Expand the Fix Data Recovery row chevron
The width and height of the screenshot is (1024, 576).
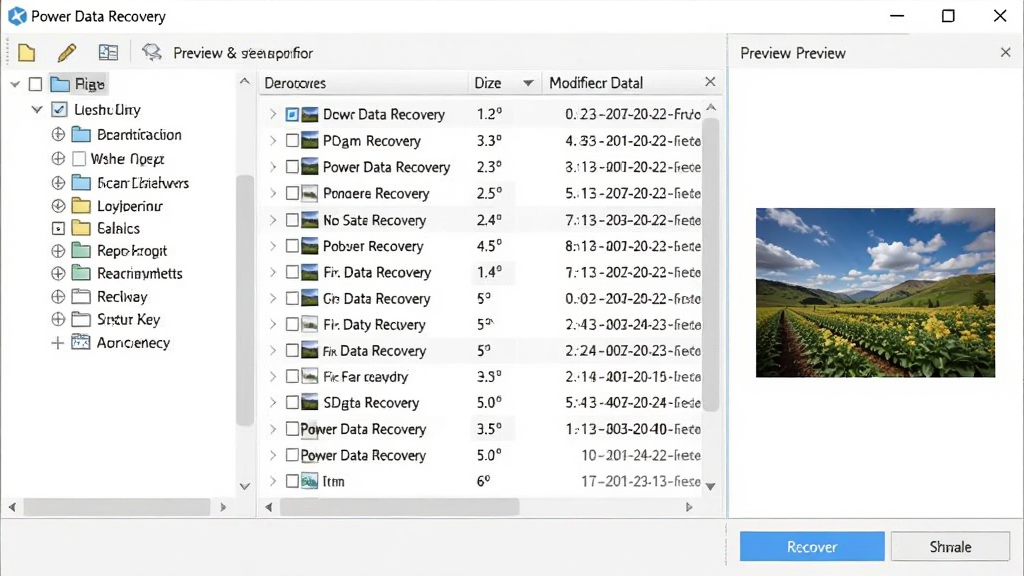[273, 351]
